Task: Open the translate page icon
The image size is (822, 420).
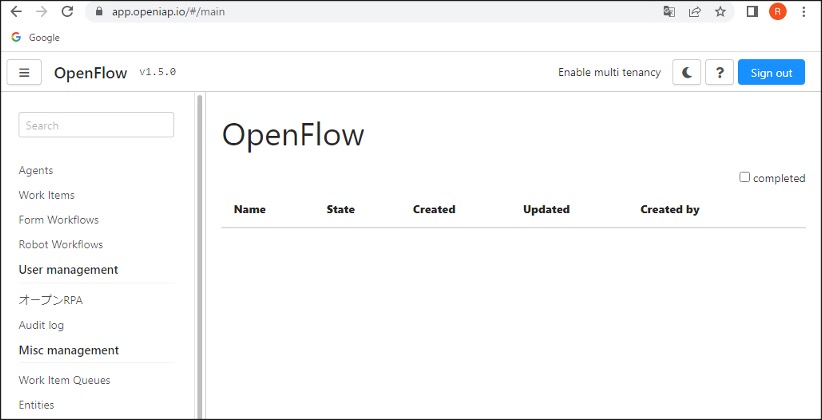Action: 669,12
